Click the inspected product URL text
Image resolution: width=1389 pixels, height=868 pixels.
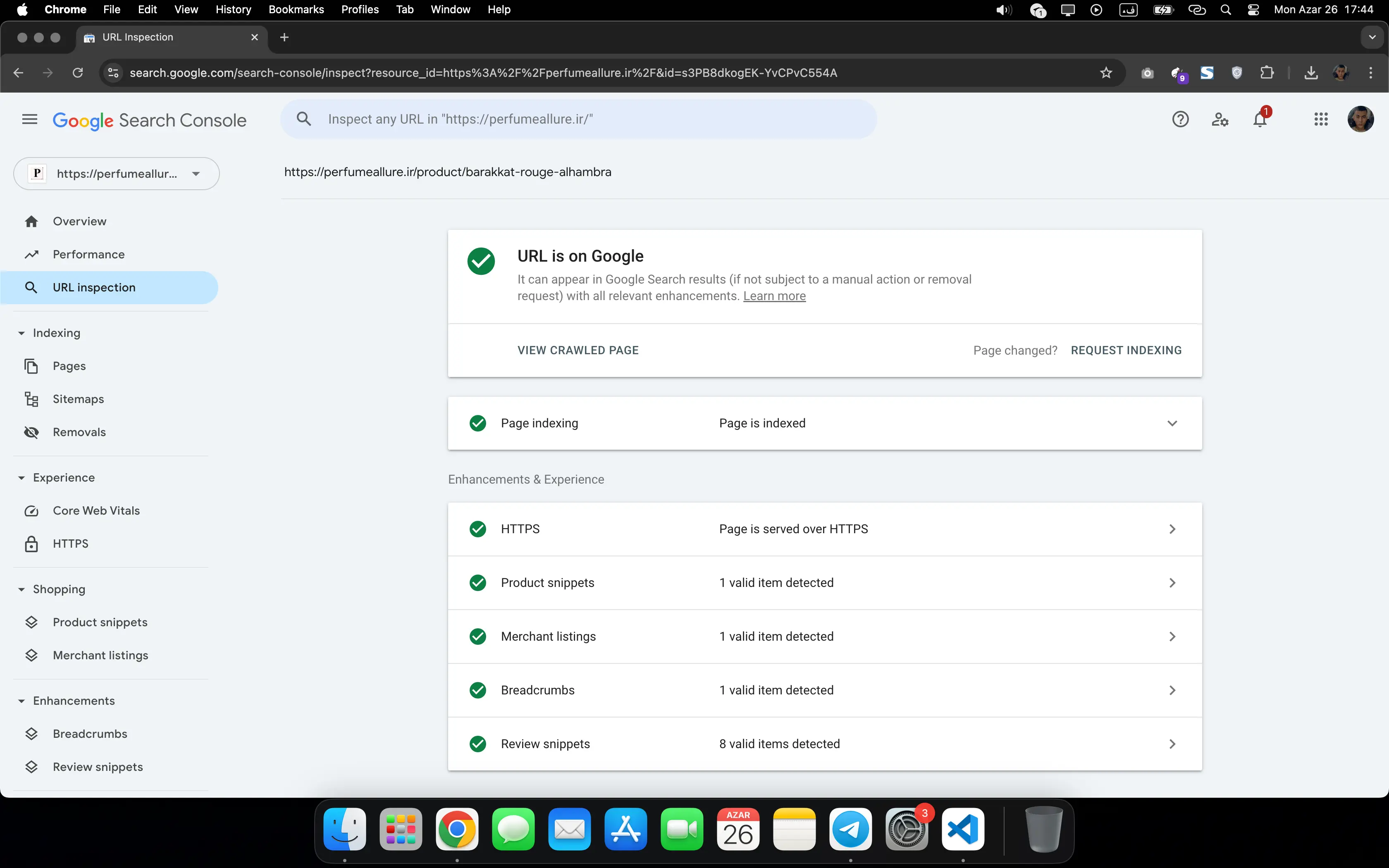[448, 172]
